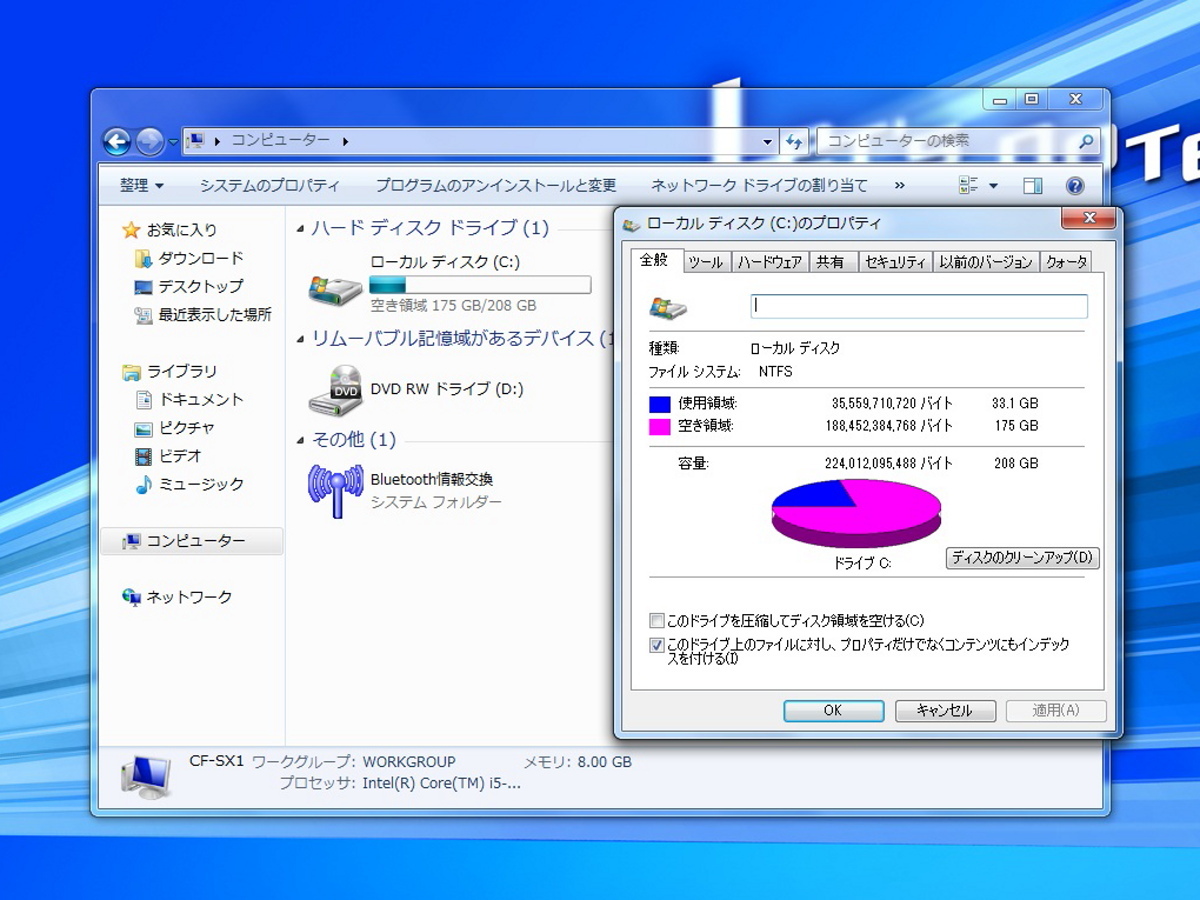This screenshot has height=900, width=1200.
Task: Open the view options dropdown arrow
Action: [x=993, y=186]
